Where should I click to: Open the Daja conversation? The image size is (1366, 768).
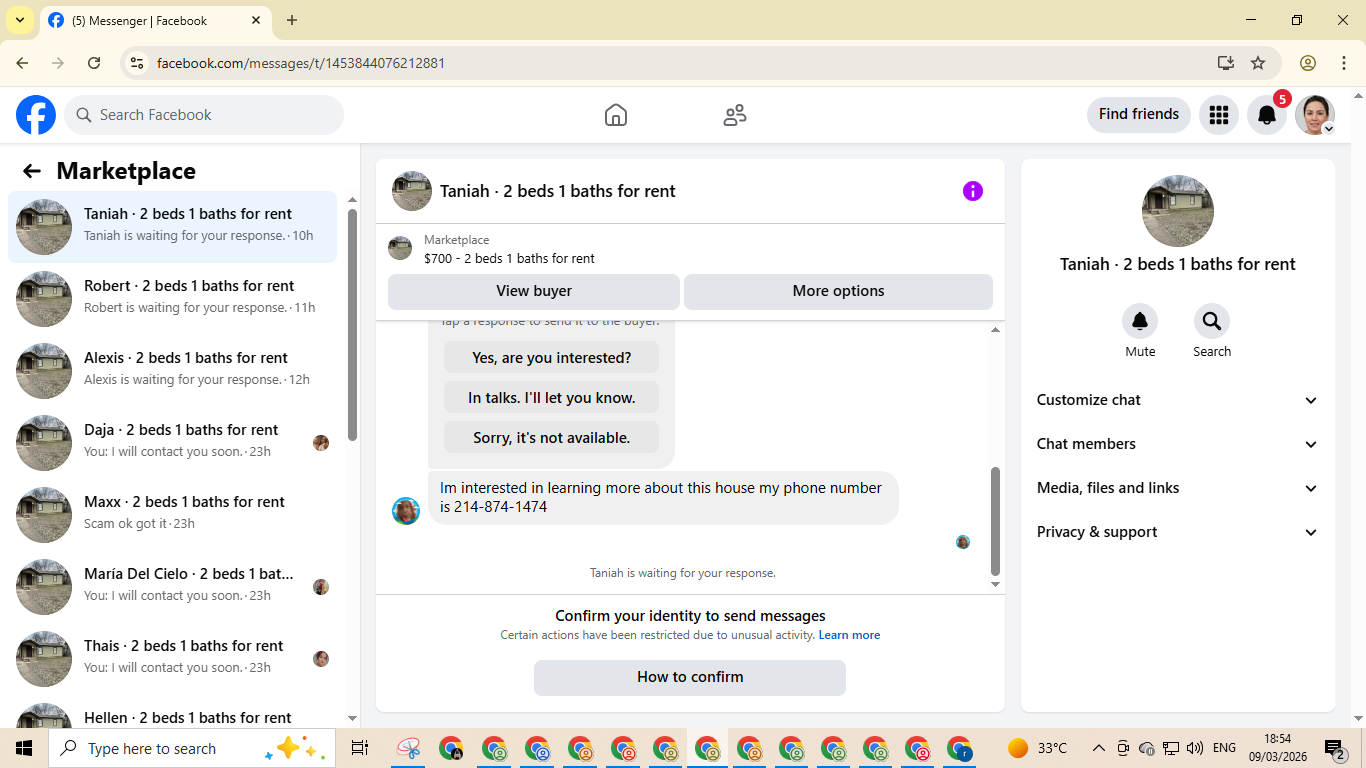[x=172, y=443]
